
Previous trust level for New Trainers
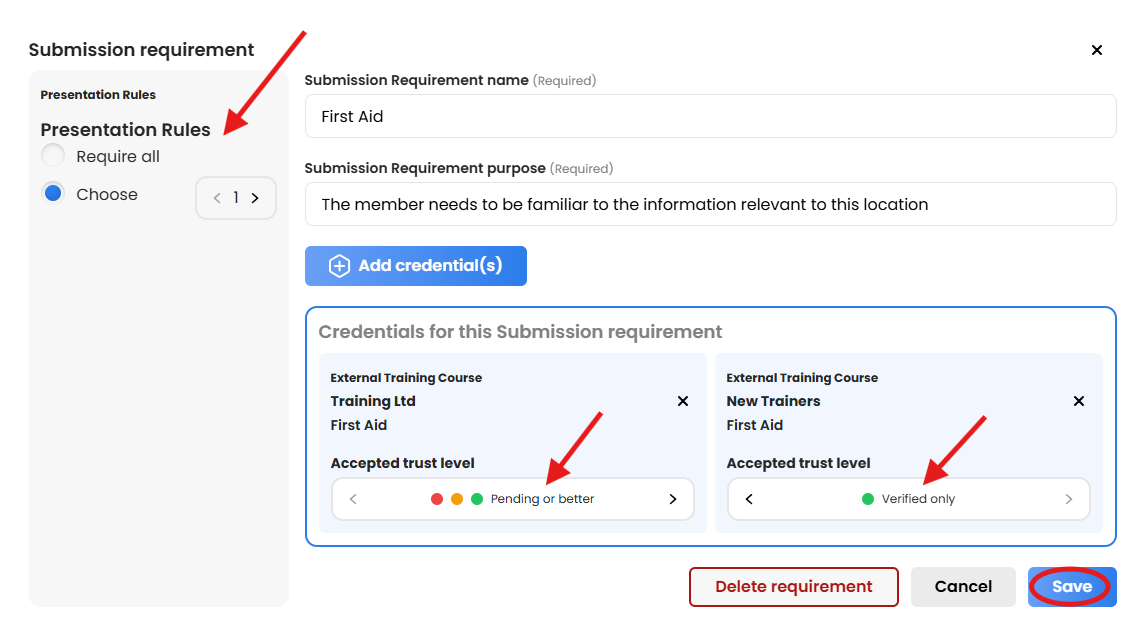tap(749, 499)
